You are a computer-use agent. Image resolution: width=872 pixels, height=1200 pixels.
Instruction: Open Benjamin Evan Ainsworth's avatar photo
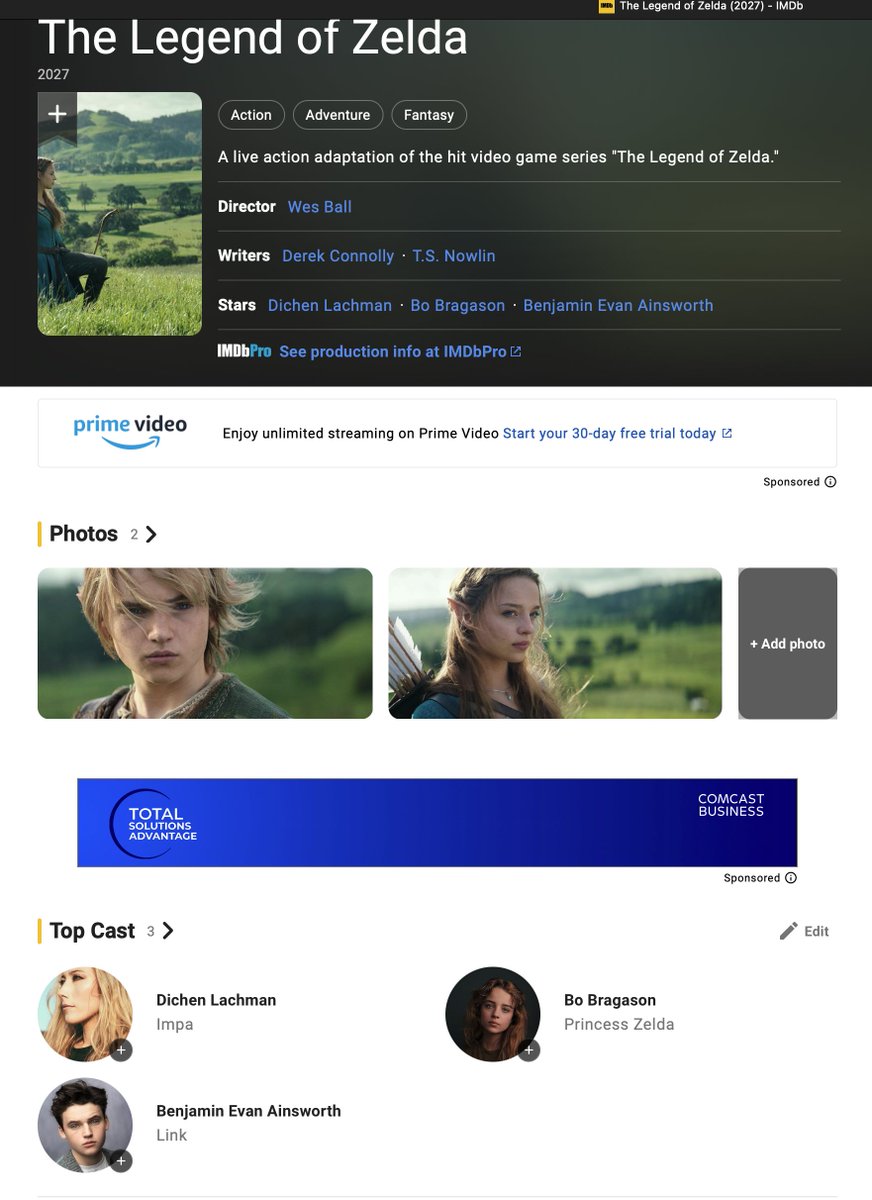(x=85, y=1125)
